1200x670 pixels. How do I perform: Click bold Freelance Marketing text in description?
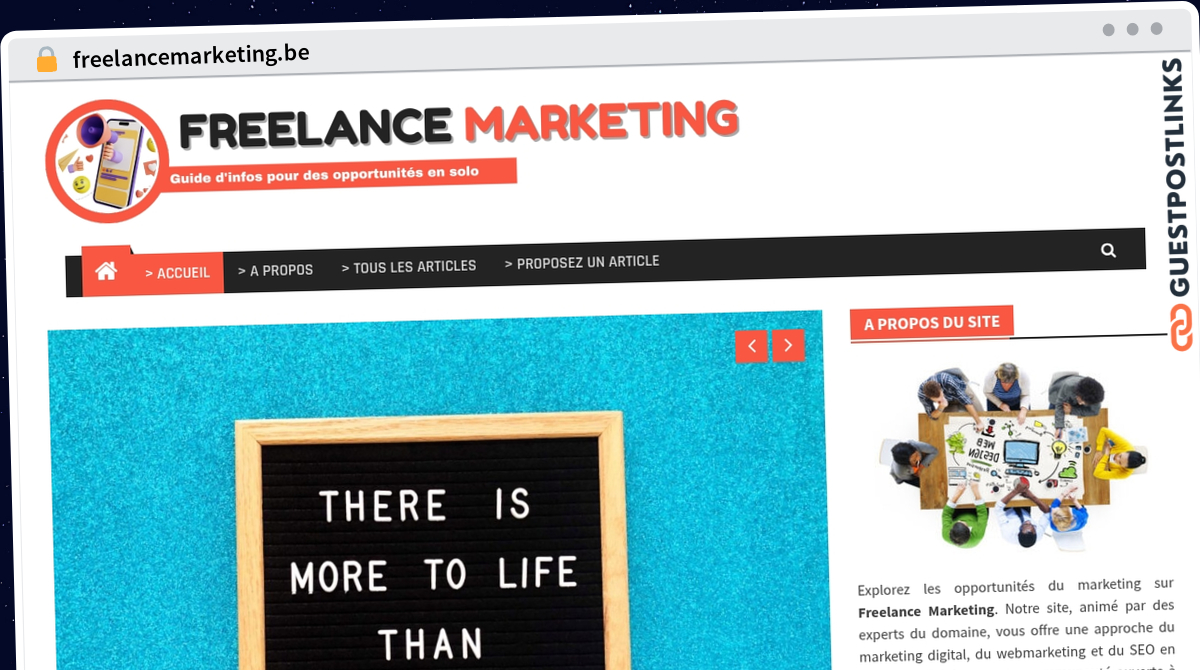coord(926,610)
